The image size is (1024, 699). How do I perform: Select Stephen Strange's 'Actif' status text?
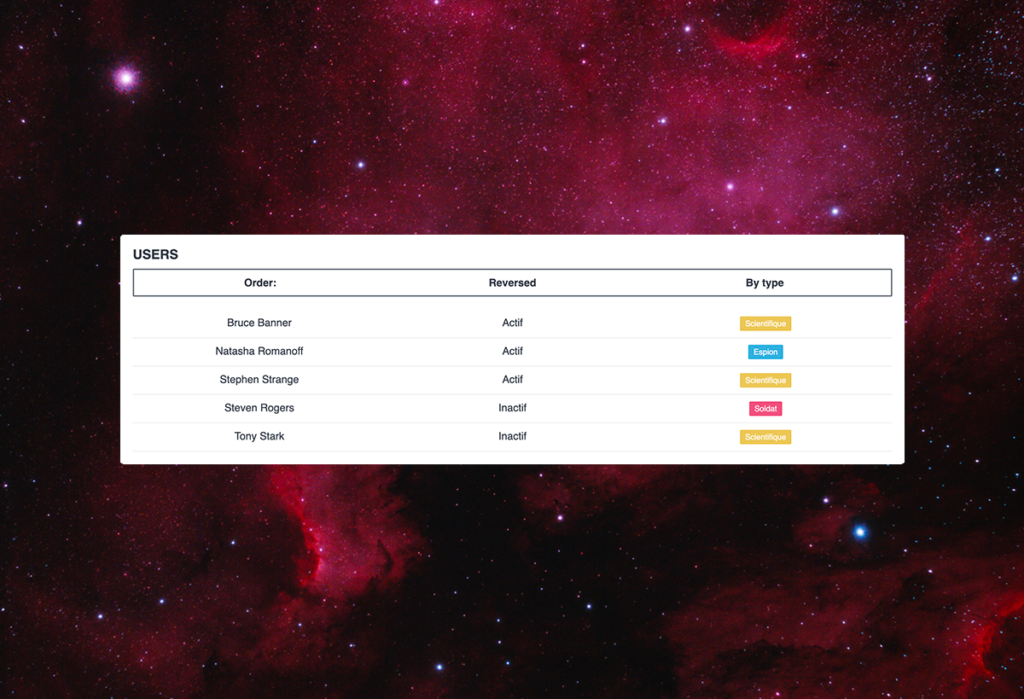click(x=512, y=380)
